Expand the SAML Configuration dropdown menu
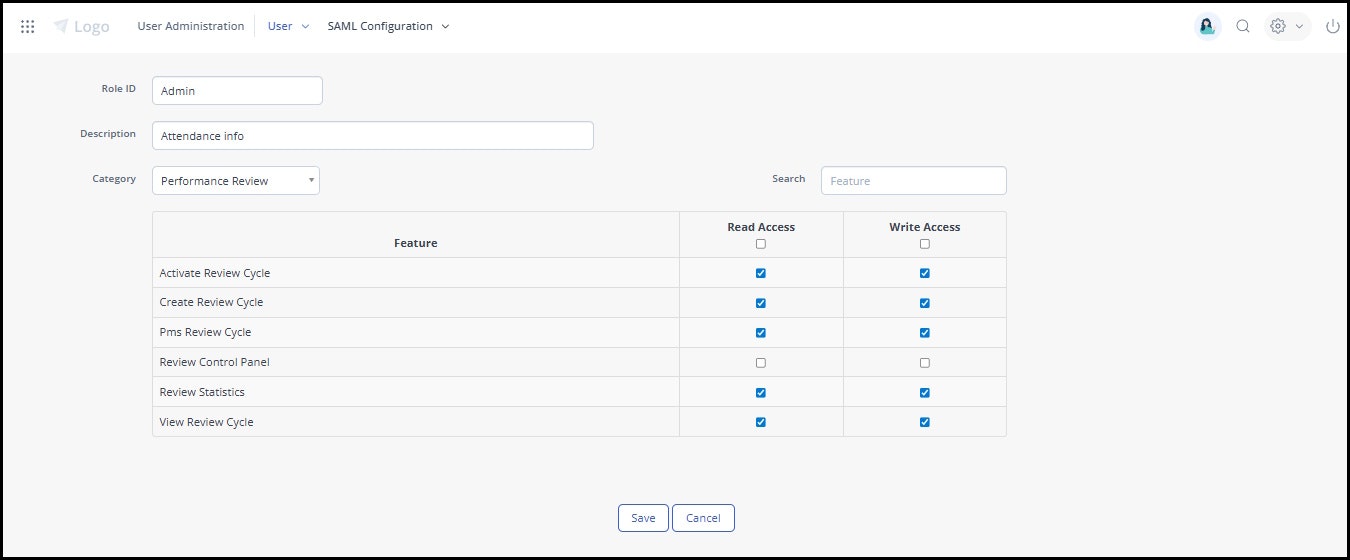This screenshot has width=1350, height=560. coord(389,27)
